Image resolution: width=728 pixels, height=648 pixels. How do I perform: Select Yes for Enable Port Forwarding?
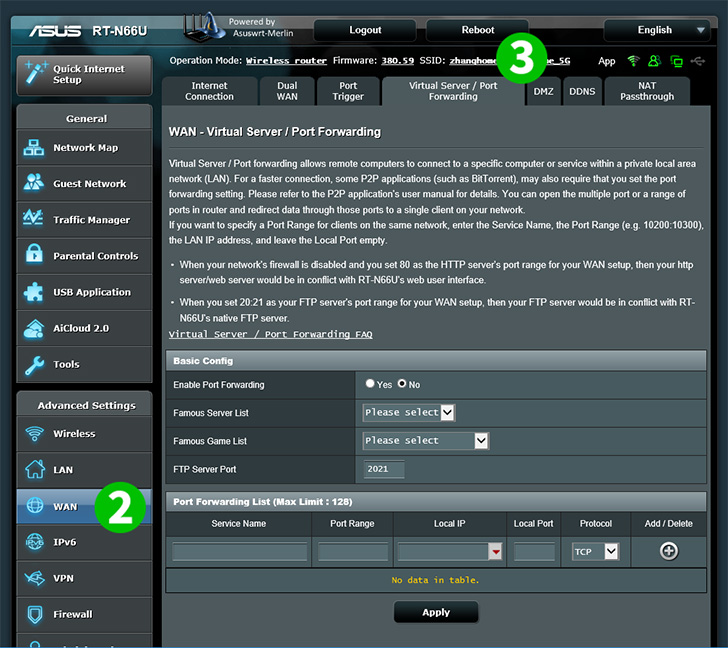click(x=370, y=383)
